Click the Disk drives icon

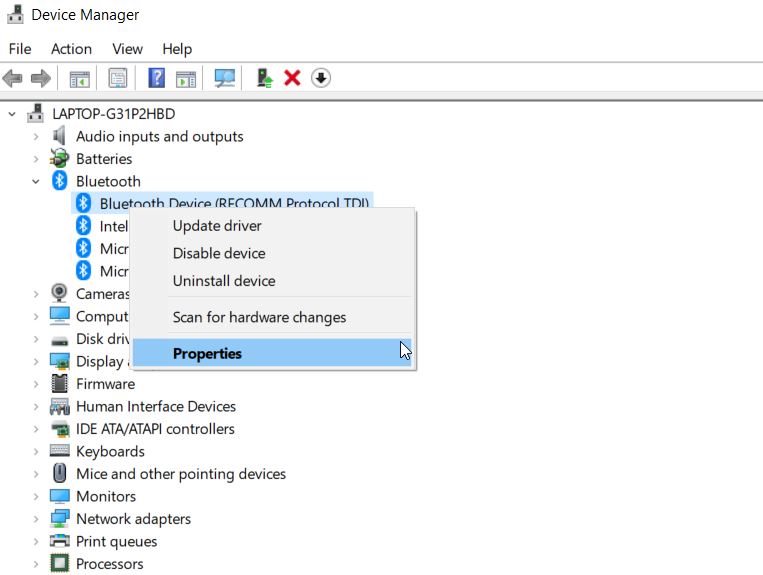pos(59,341)
